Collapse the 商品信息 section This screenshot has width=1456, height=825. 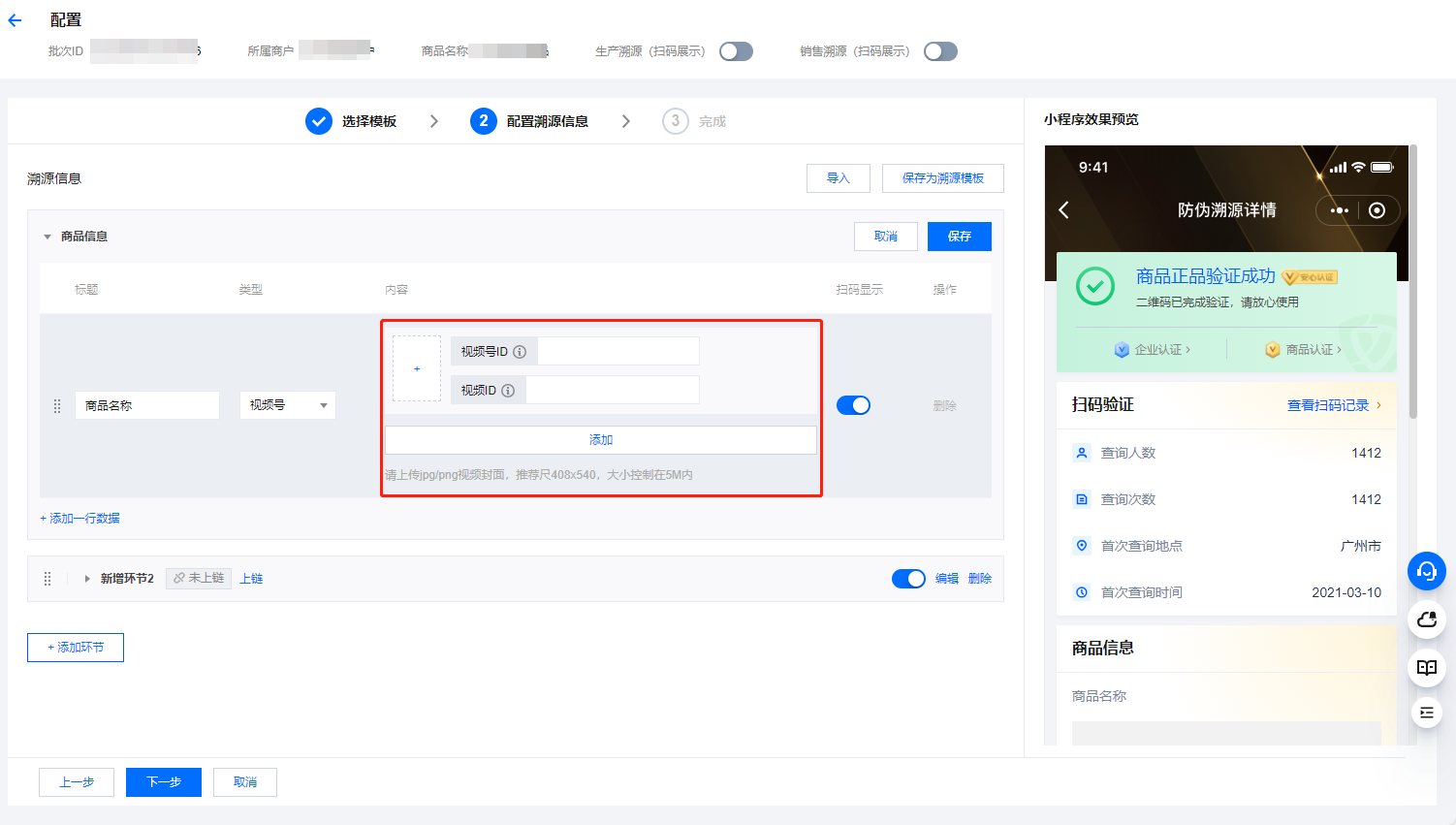click(x=47, y=237)
